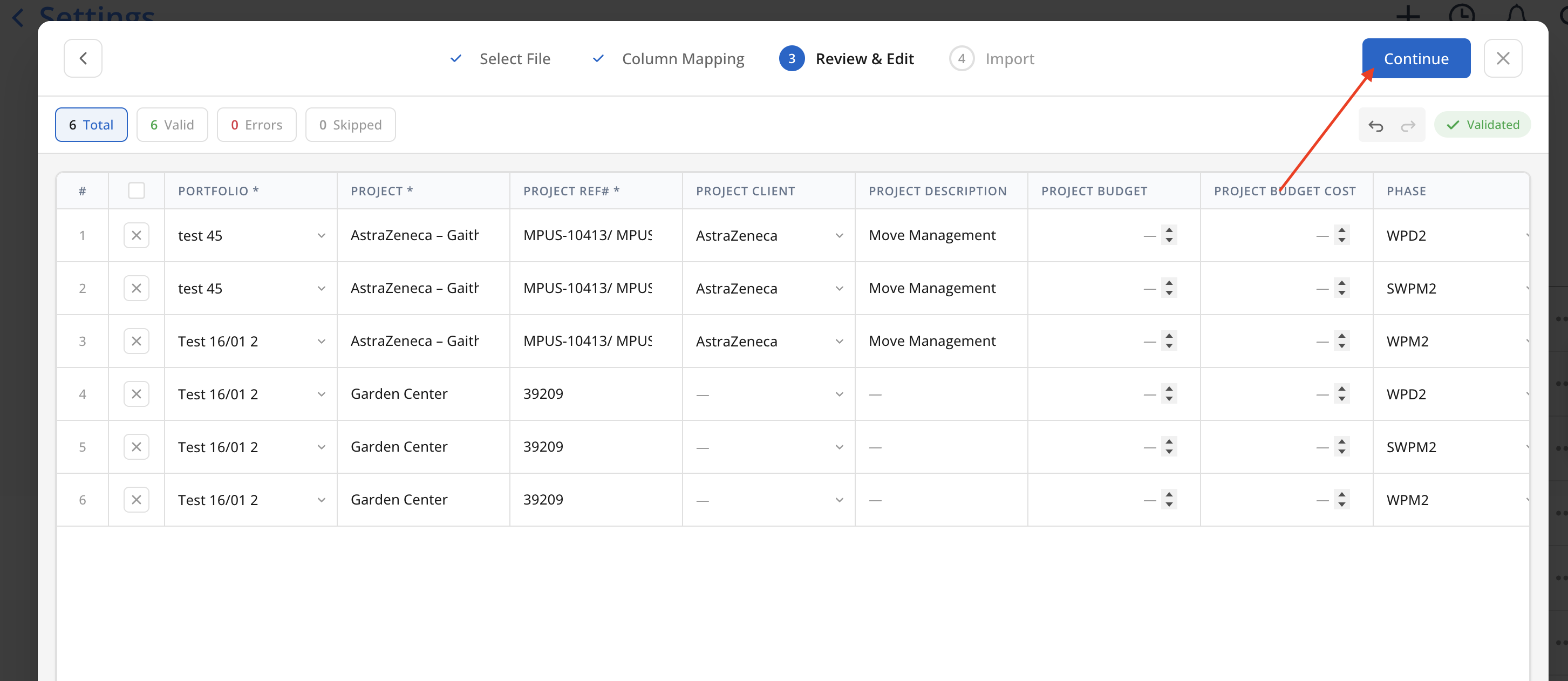Image resolution: width=1568 pixels, height=681 pixels.
Task: Open the Project Client dropdown in row 3
Action: click(x=840, y=342)
